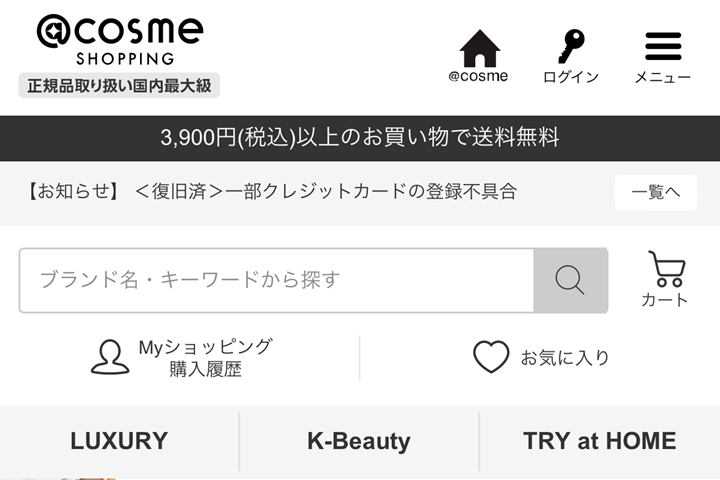Click the @cosme SHOPPING logo
Screen dimensions: 720x480
pos(119,40)
